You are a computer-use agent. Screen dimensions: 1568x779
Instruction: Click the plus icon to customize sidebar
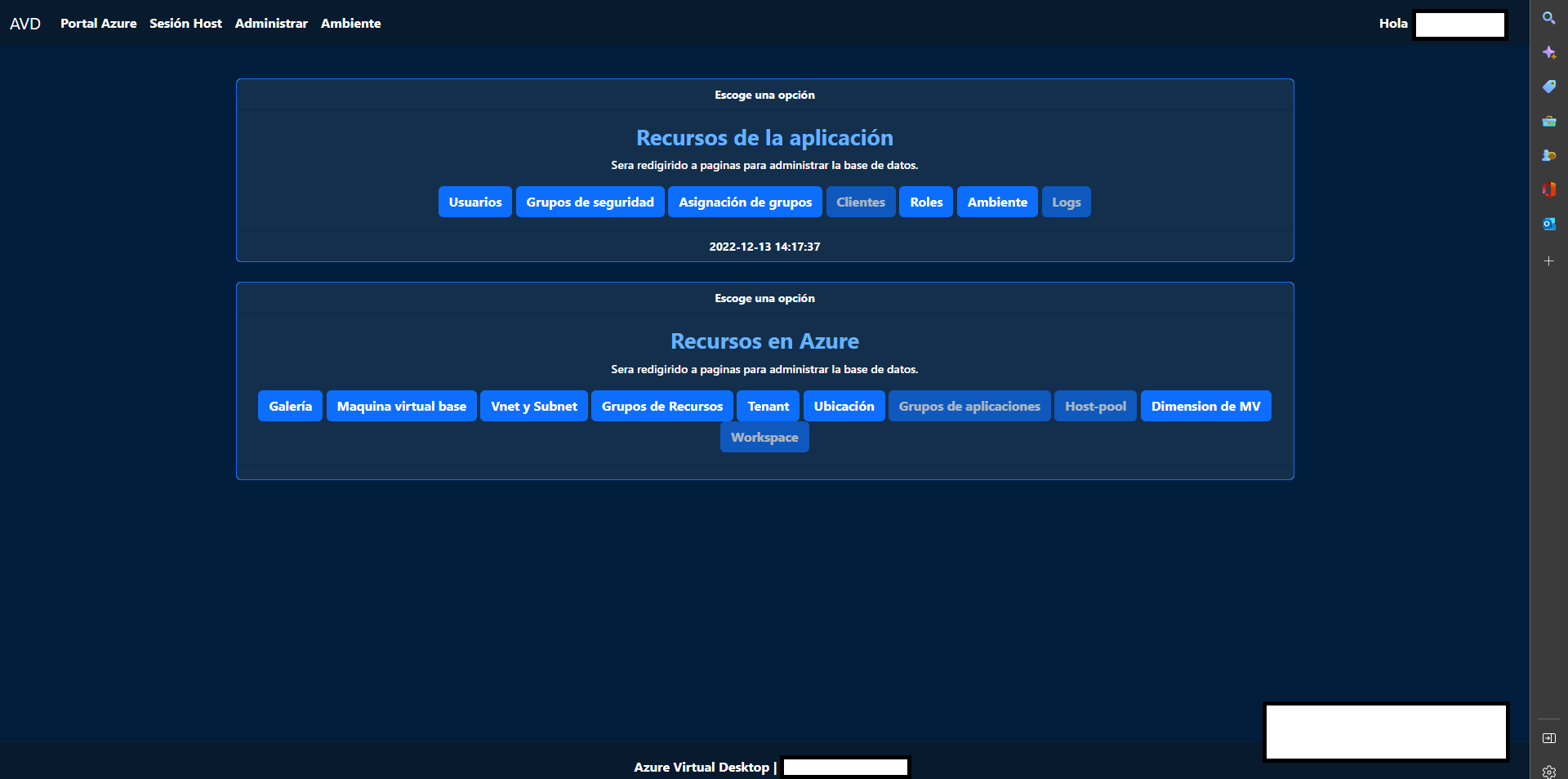click(1548, 261)
